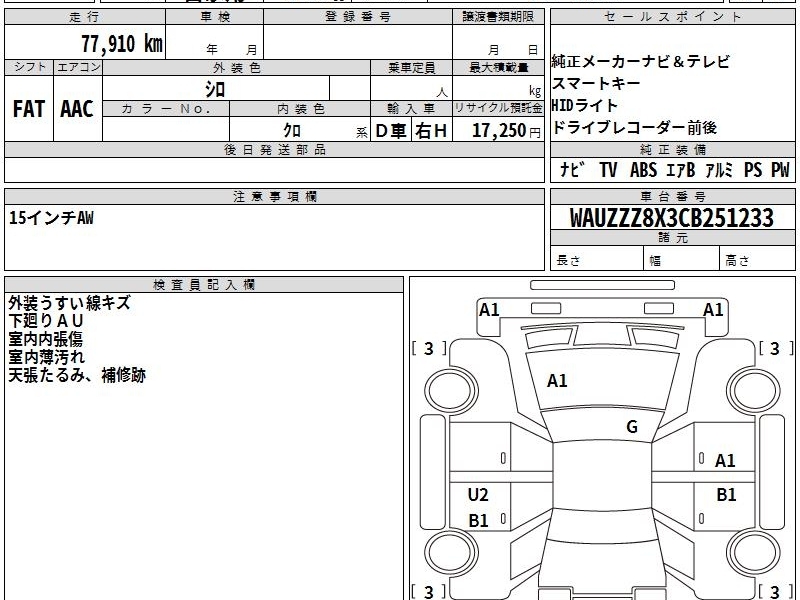This screenshot has height=600, width=800.
Task: Click the A1 mark at top-right bumper corner
Action: [x=713, y=310]
